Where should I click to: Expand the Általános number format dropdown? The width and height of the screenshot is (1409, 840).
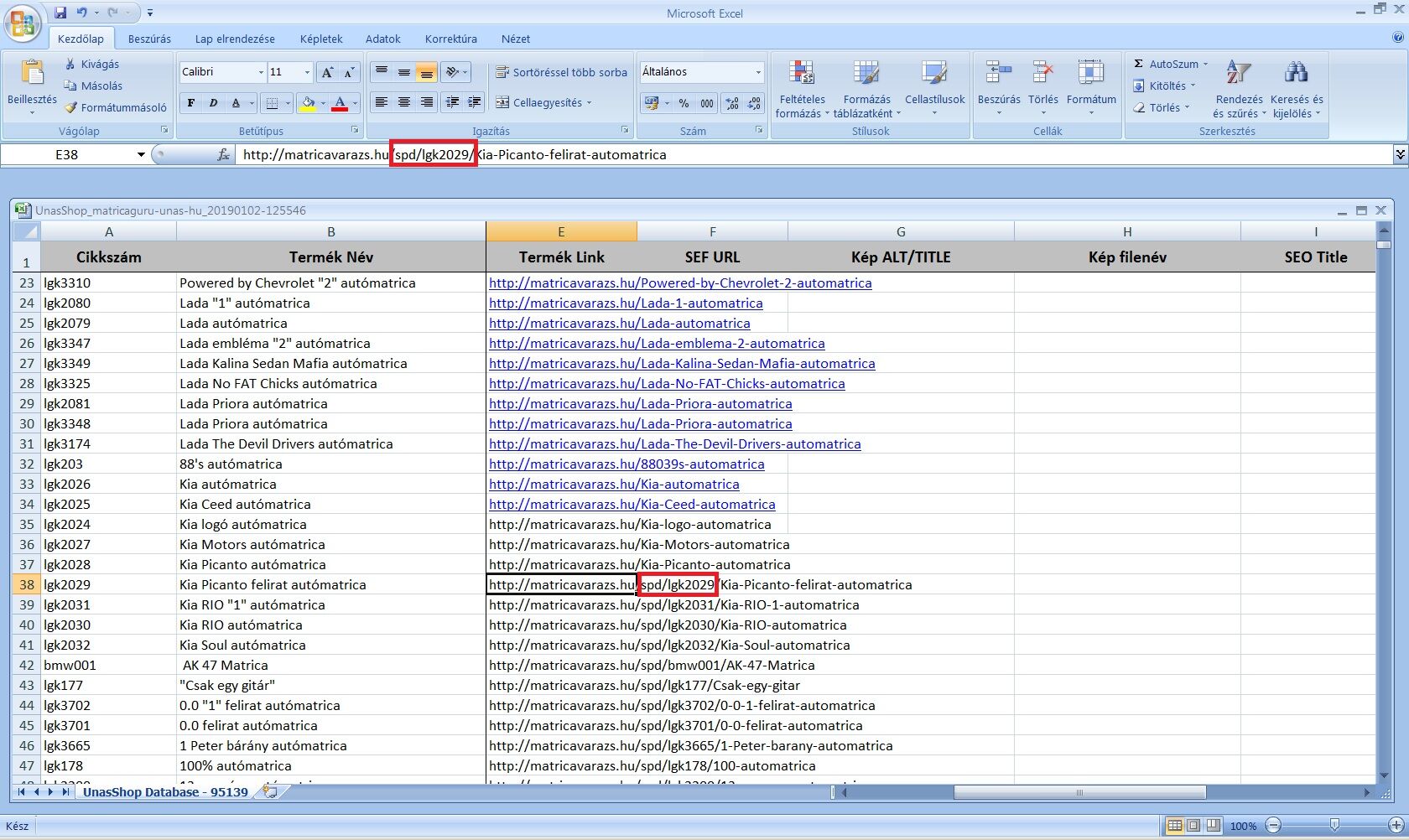[x=758, y=72]
